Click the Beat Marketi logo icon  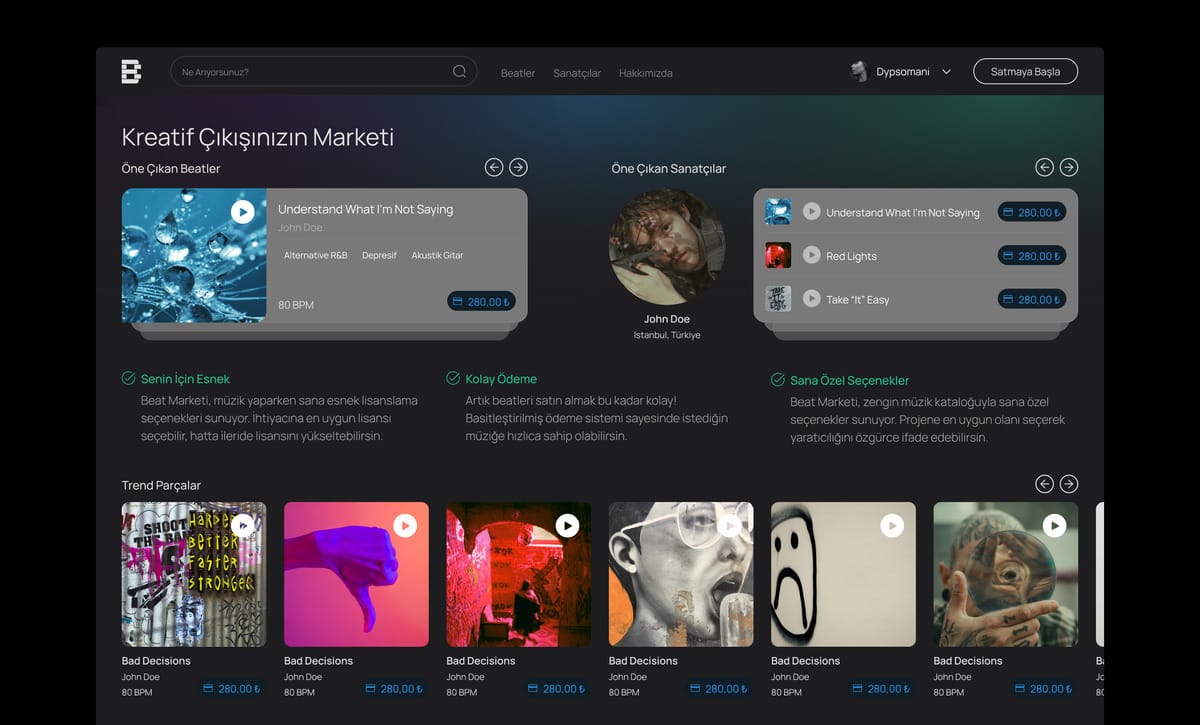[x=130, y=71]
